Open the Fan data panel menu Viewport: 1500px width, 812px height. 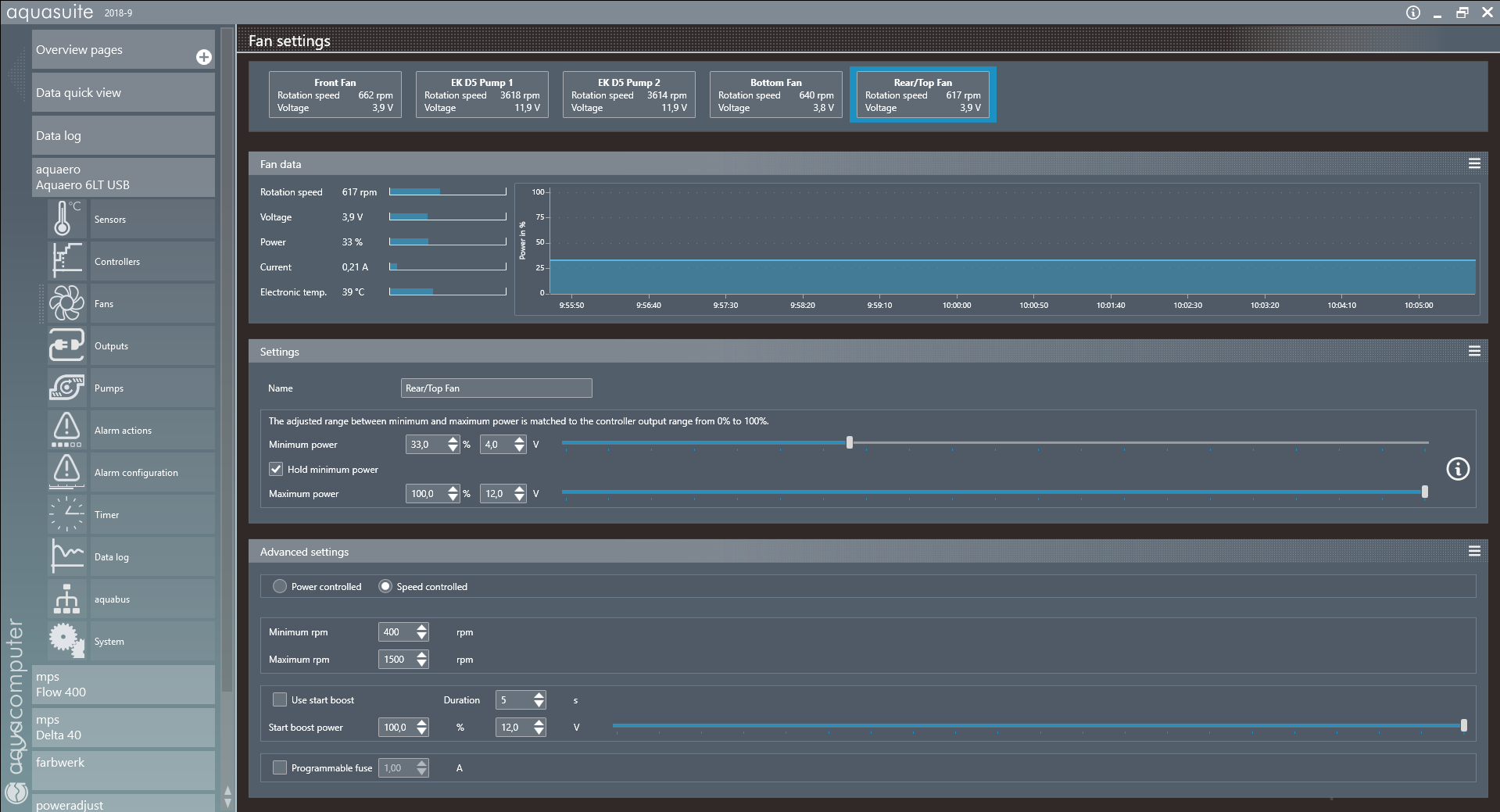click(x=1474, y=163)
